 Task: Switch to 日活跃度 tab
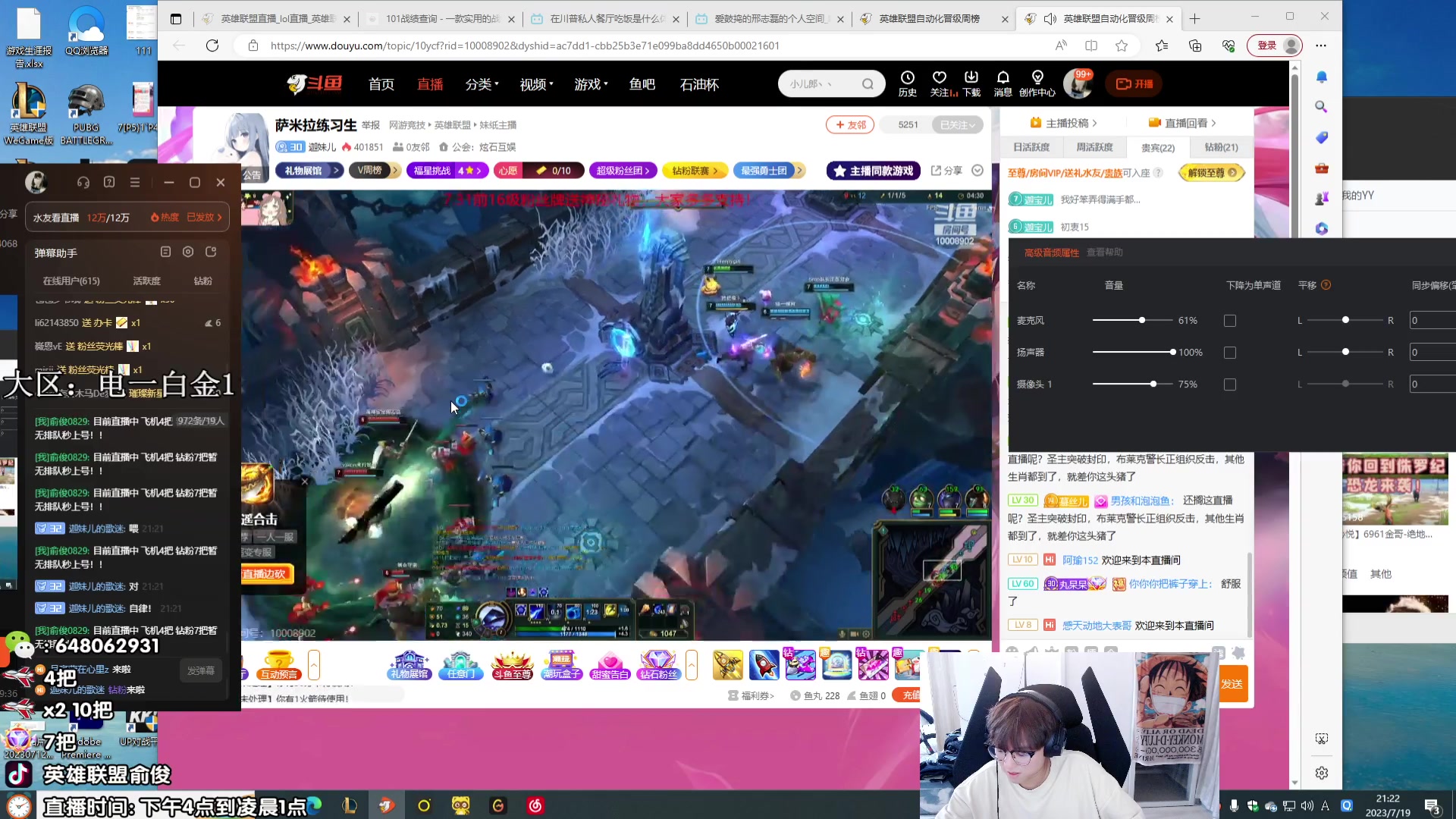coord(1031,148)
